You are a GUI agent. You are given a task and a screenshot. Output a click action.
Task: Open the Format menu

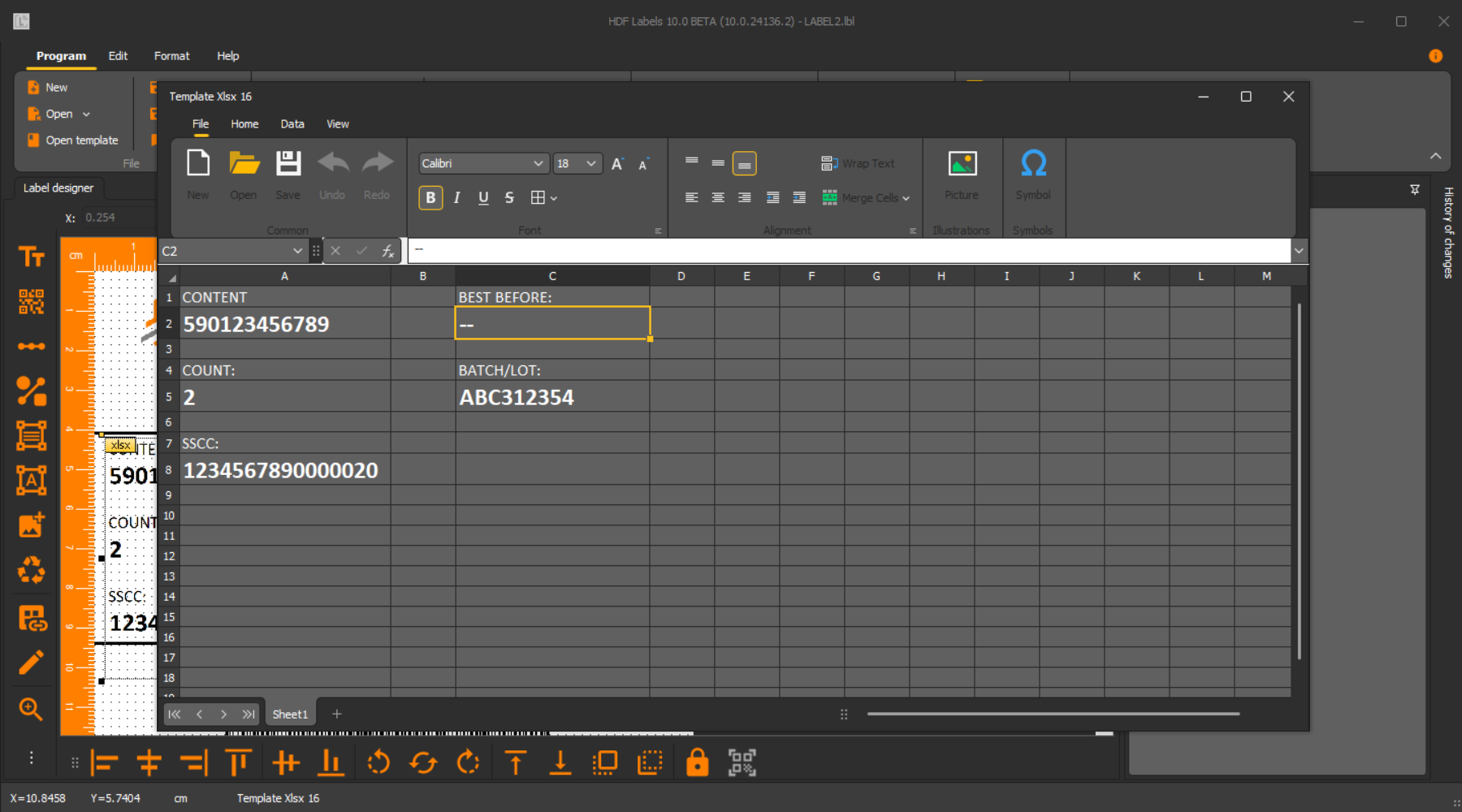[171, 56]
